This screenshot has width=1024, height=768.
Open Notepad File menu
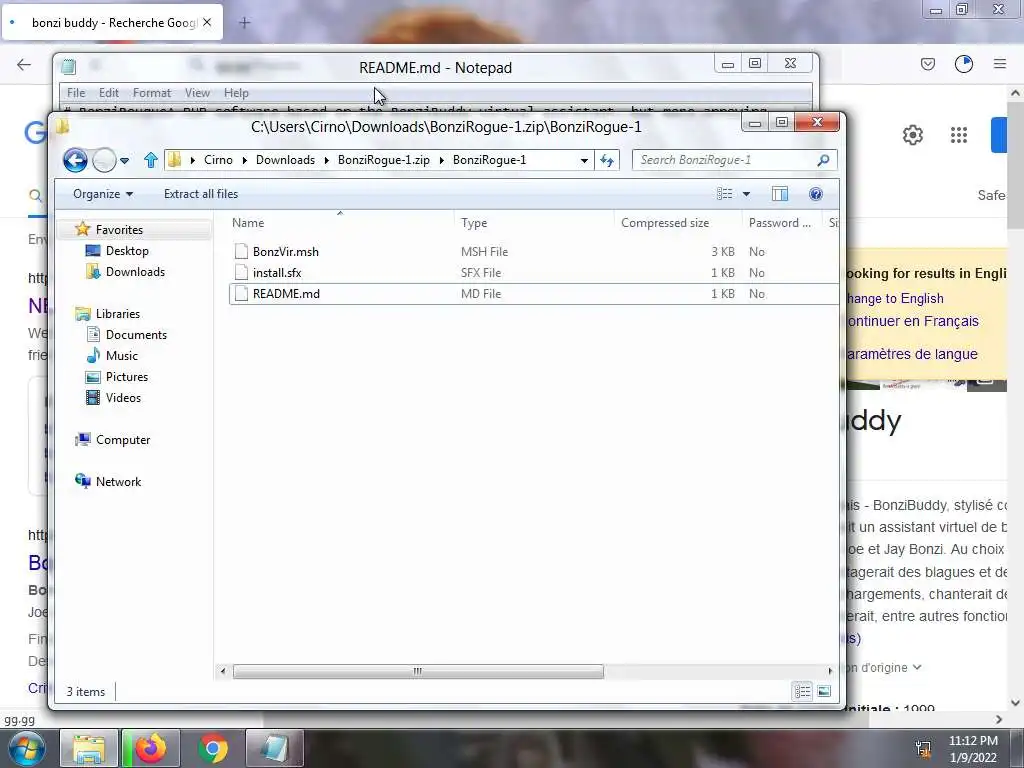[76, 93]
